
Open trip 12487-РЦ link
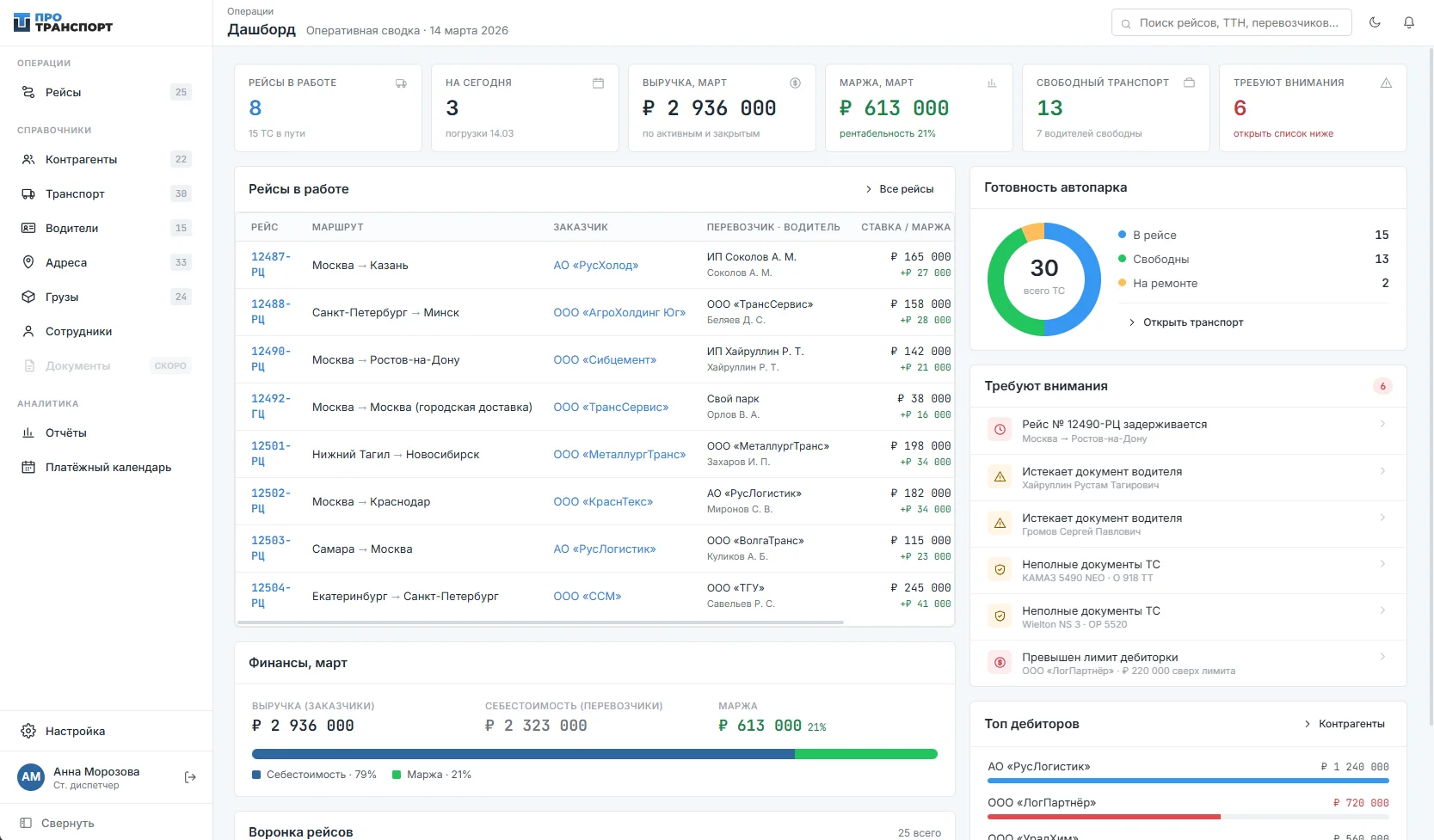tap(271, 264)
